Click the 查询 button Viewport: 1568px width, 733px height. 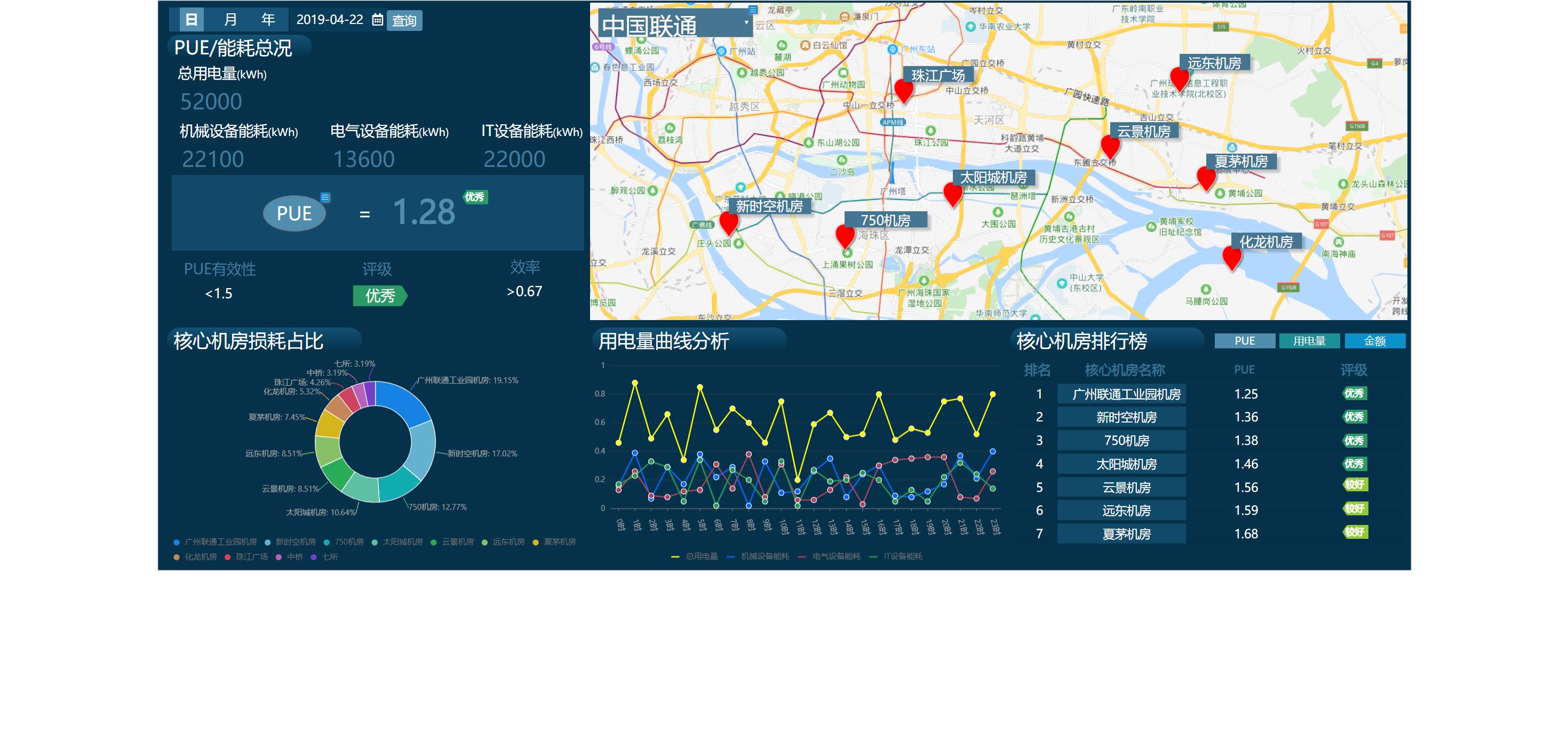pyautogui.click(x=404, y=21)
